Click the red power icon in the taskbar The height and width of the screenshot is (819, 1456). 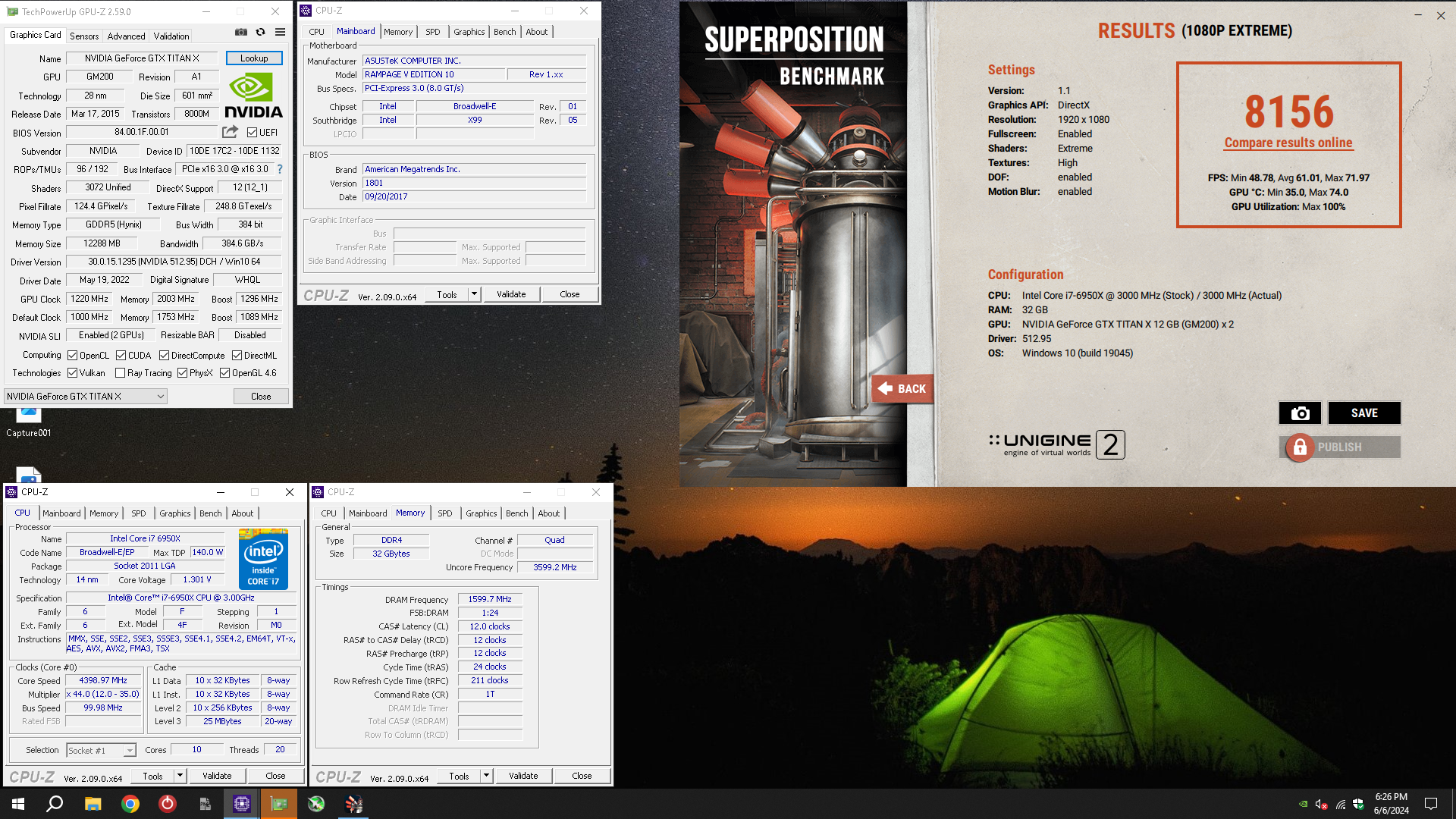click(x=168, y=804)
